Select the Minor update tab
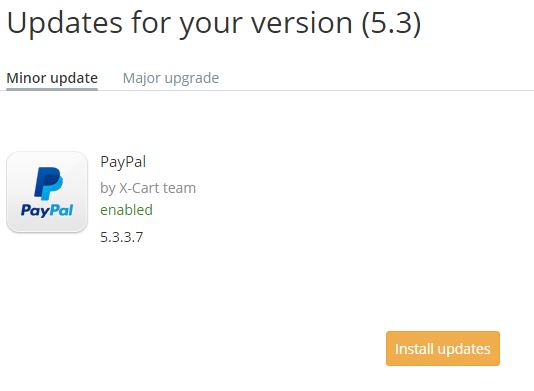 click(52, 78)
